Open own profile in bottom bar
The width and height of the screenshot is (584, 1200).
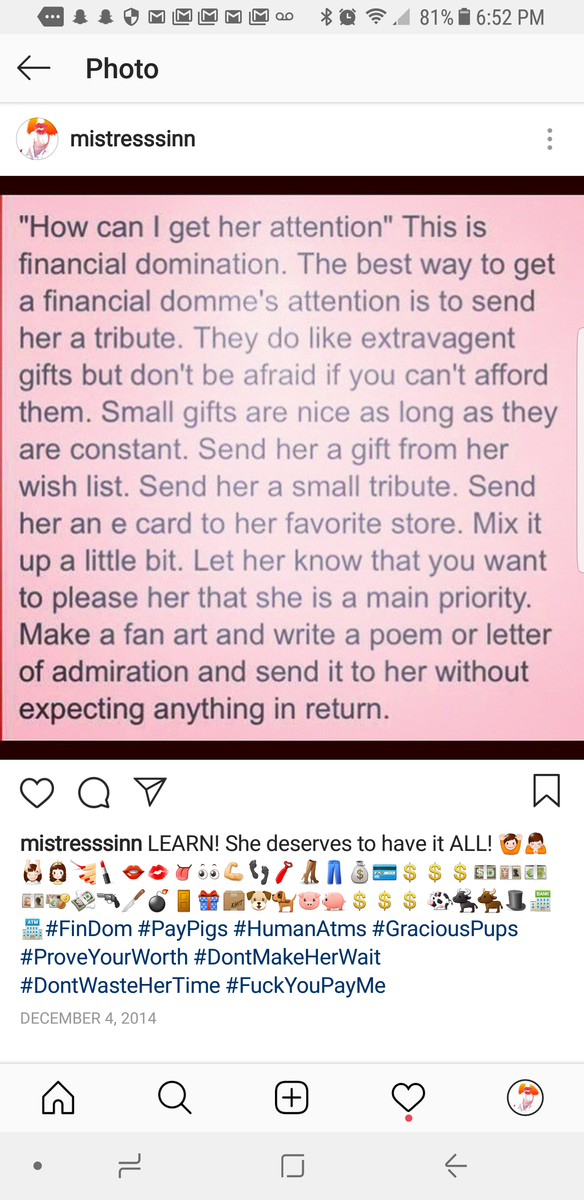point(525,1097)
